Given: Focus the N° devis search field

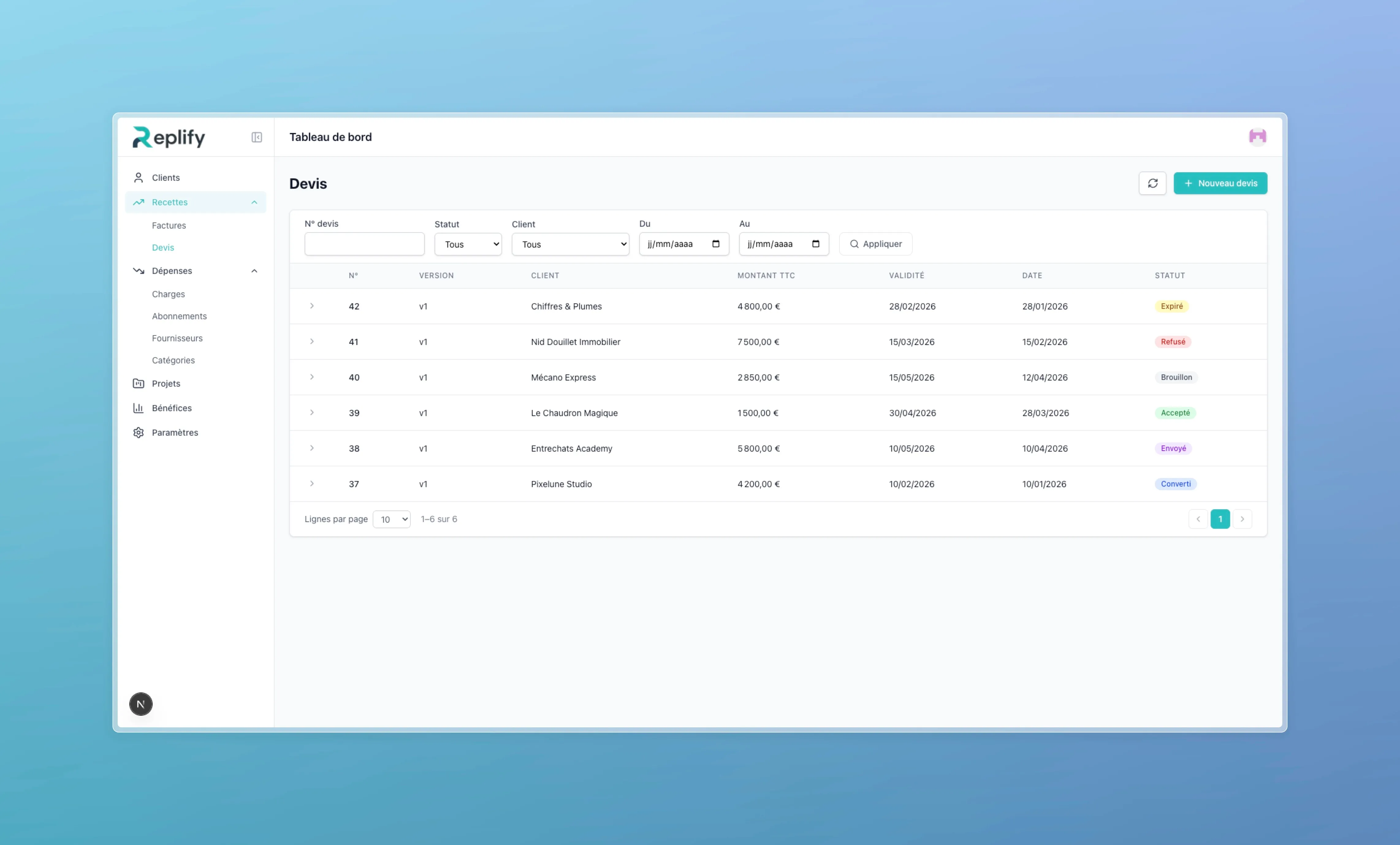Looking at the screenshot, I should [364, 244].
